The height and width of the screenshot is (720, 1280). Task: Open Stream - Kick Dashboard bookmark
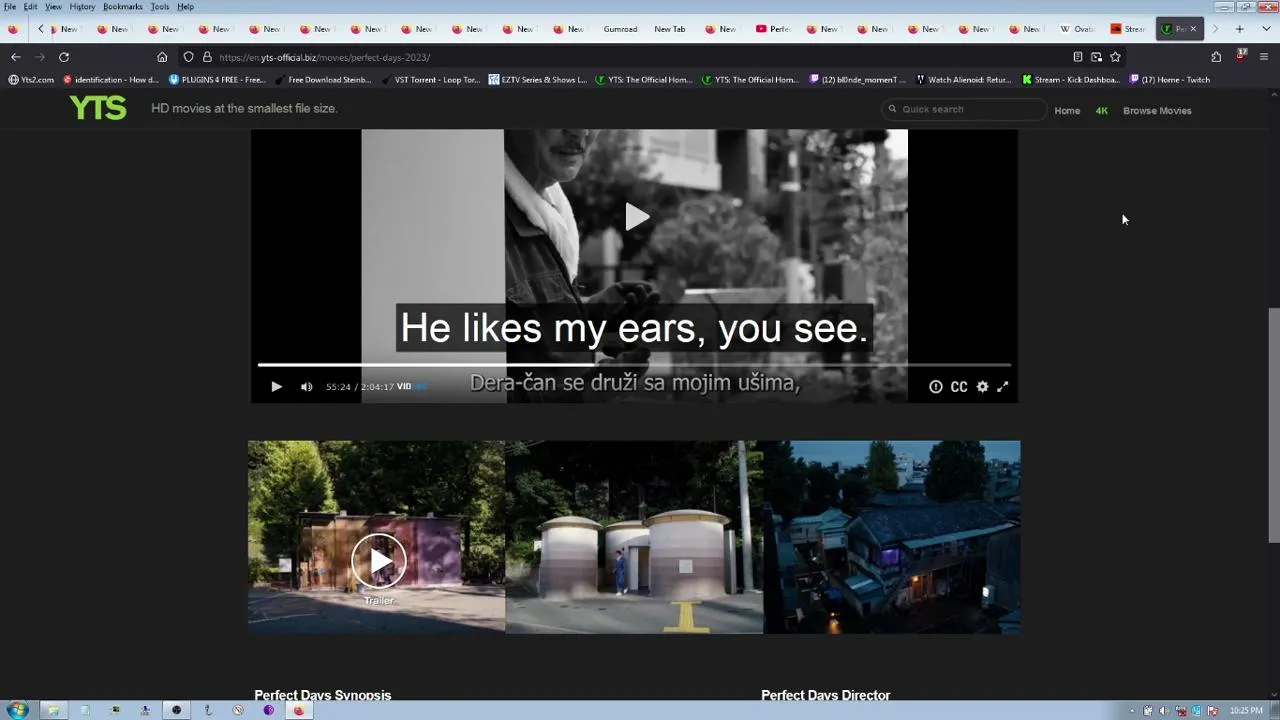(1071, 80)
